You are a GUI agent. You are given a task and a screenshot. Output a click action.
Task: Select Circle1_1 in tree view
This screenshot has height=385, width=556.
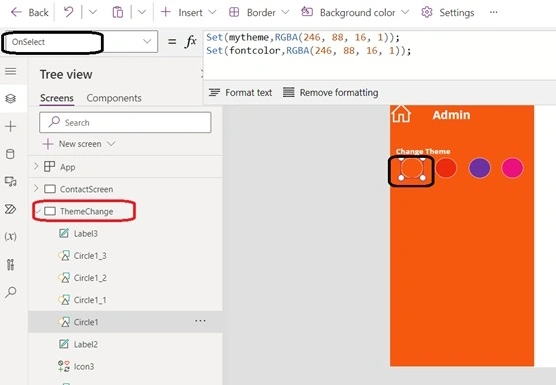90,300
